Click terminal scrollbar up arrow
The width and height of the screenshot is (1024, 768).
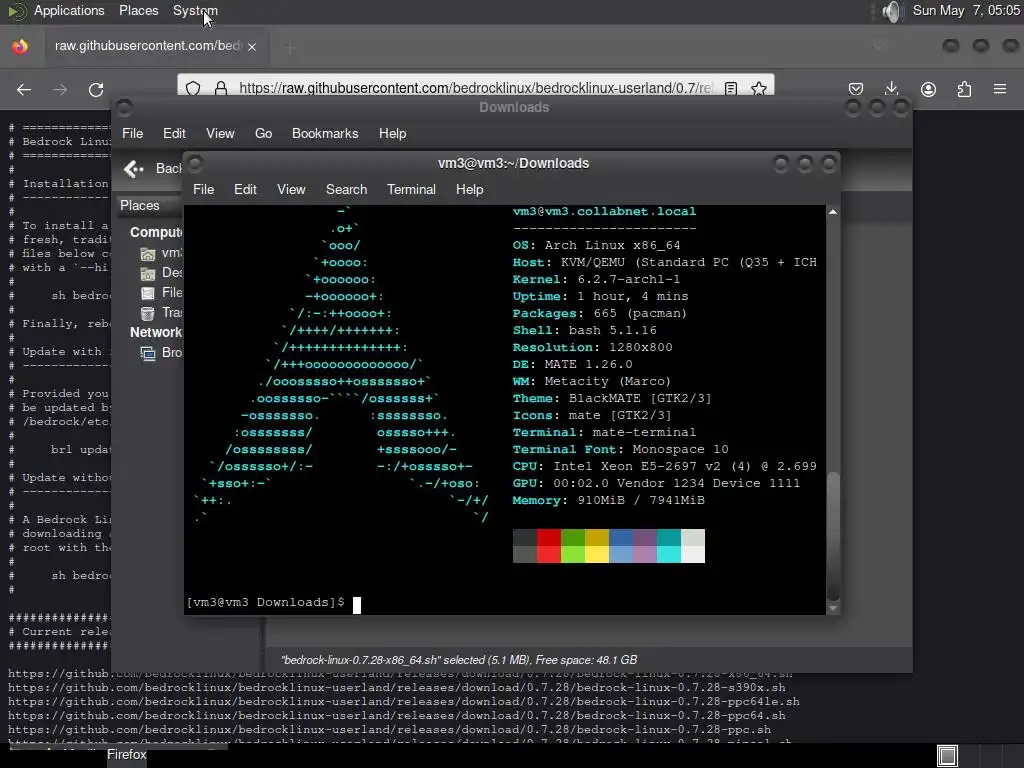[x=833, y=212]
